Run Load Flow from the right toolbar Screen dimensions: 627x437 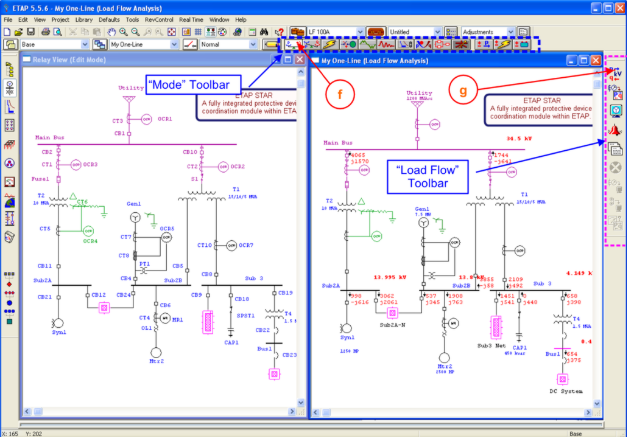coord(616,72)
